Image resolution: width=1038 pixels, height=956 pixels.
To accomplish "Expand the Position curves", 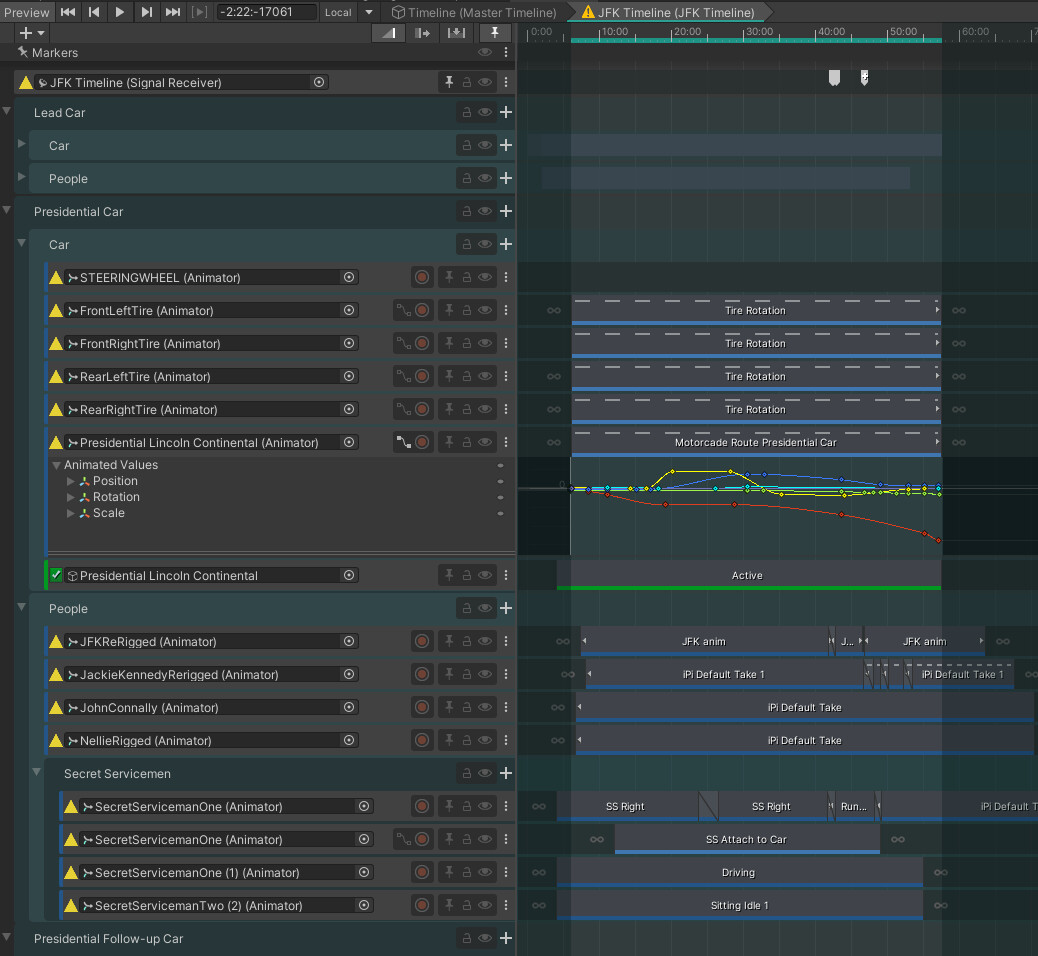I will (x=71, y=481).
